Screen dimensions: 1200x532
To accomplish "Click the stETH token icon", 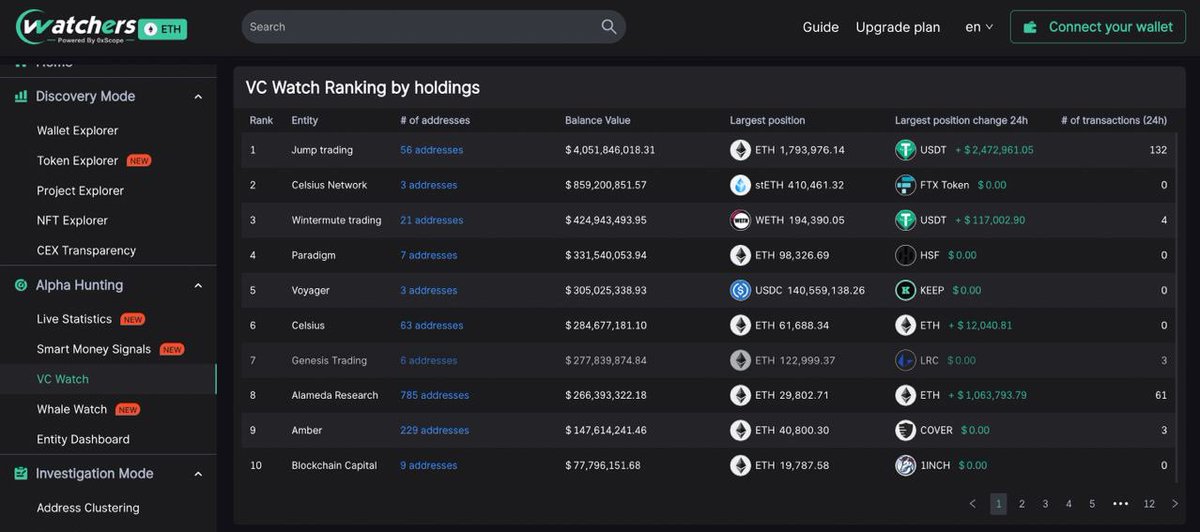I will point(740,185).
